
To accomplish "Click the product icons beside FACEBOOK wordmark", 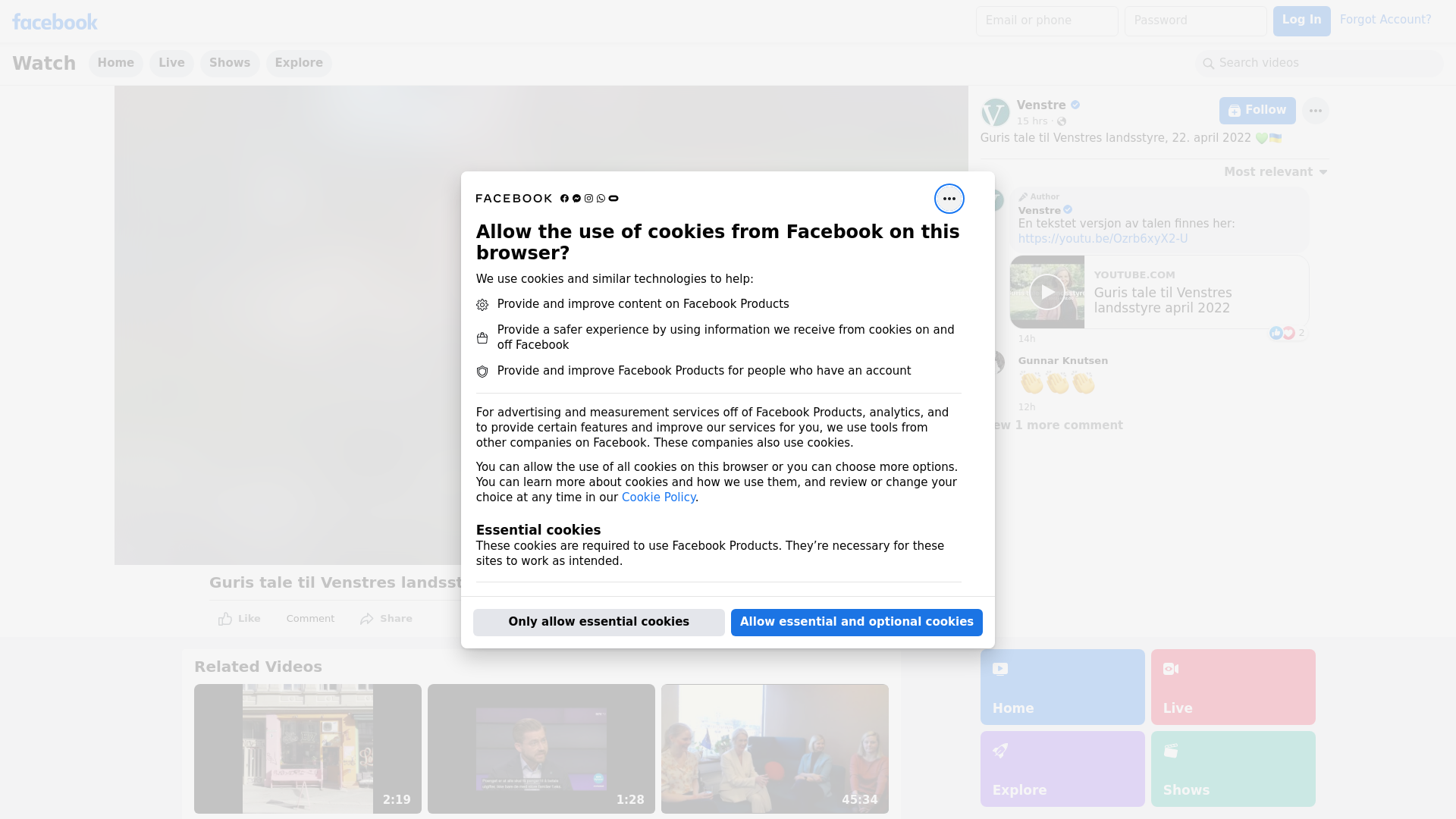I will point(589,199).
